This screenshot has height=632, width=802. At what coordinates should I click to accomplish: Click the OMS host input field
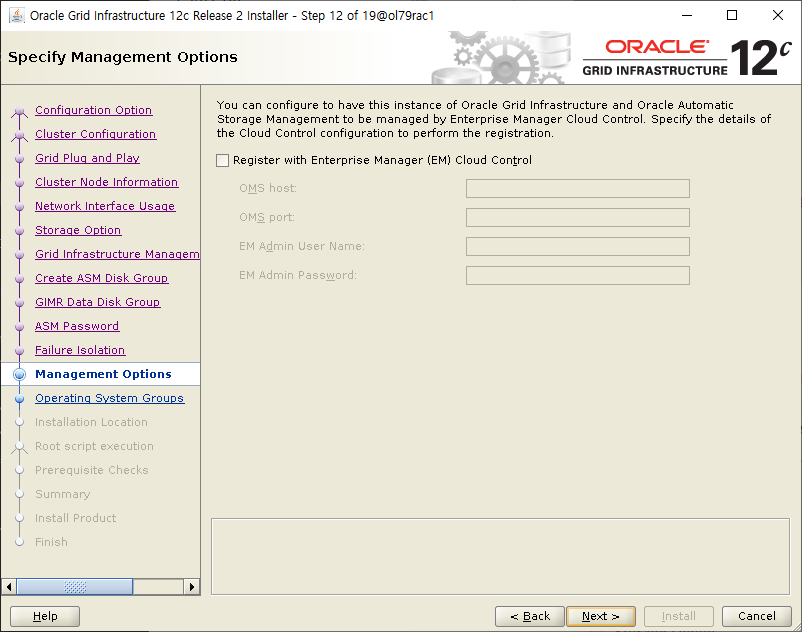click(577, 188)
